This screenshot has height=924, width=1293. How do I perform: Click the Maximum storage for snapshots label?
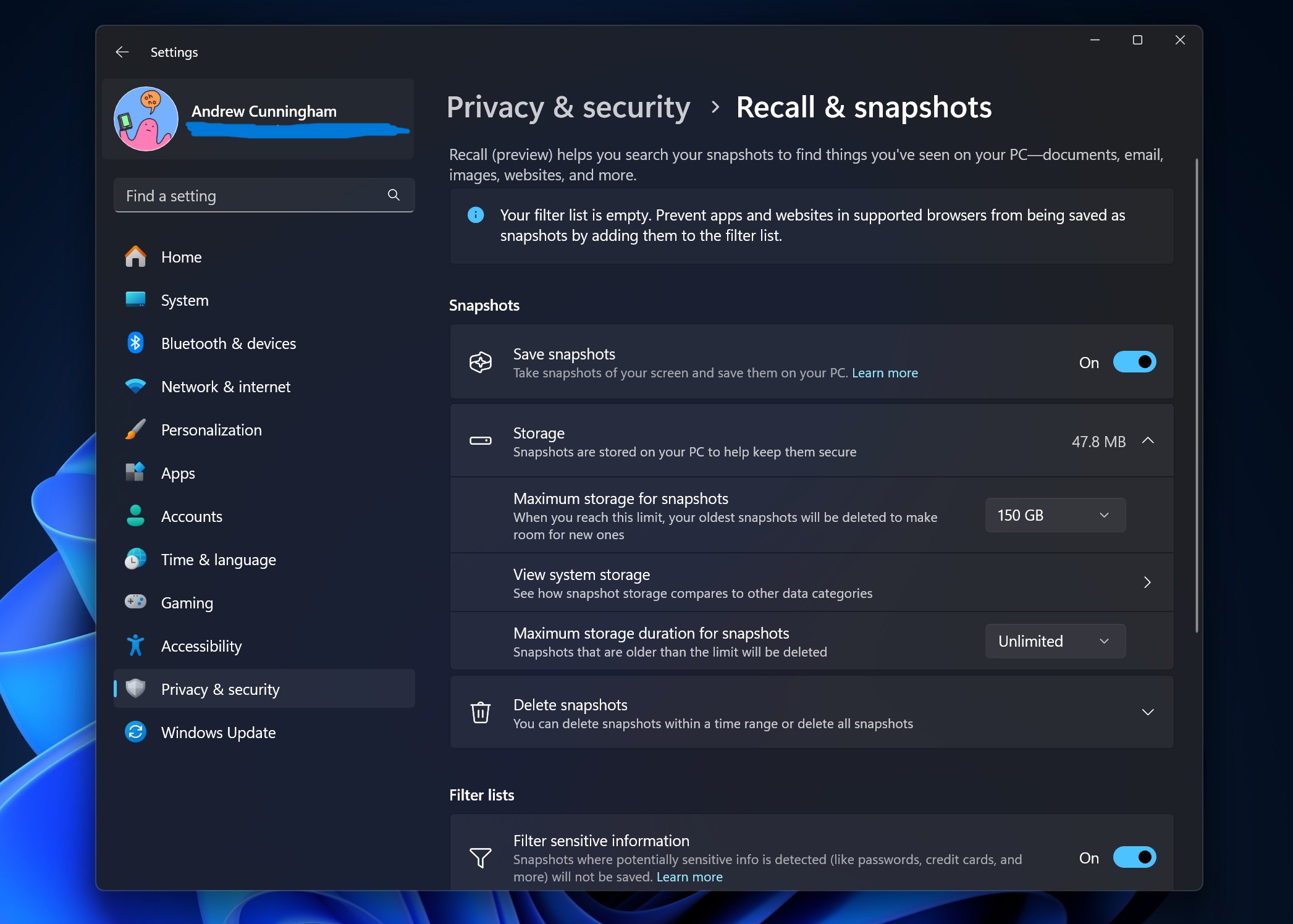(621, 498)
